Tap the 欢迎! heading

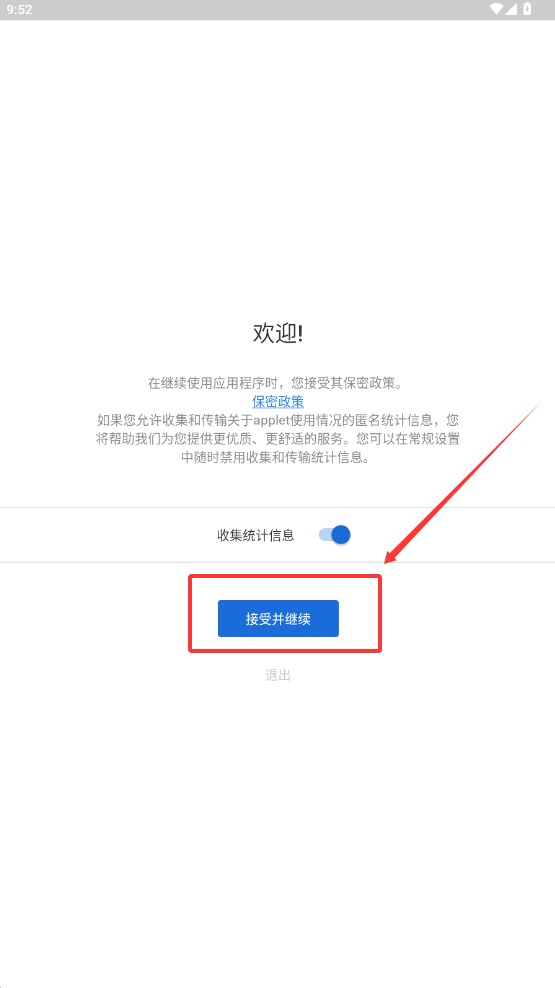point(278,334)
